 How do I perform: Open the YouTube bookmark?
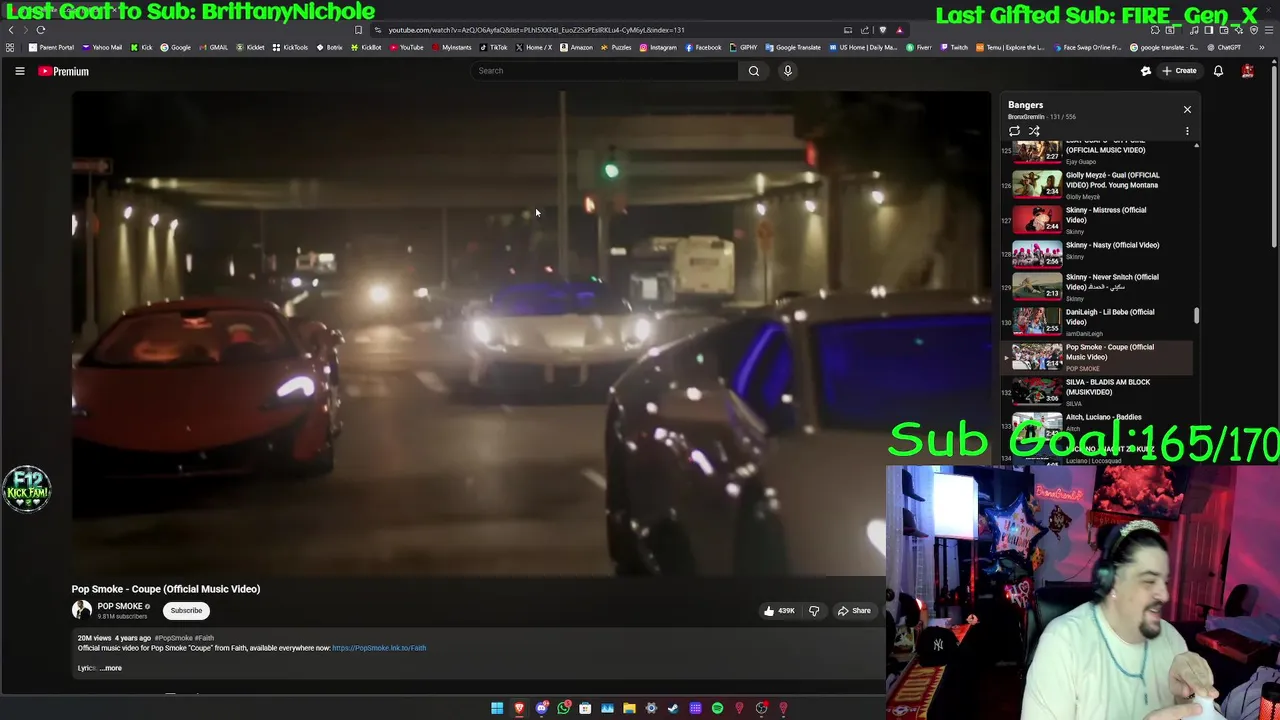pyautogui.click(x=406, y=47)
